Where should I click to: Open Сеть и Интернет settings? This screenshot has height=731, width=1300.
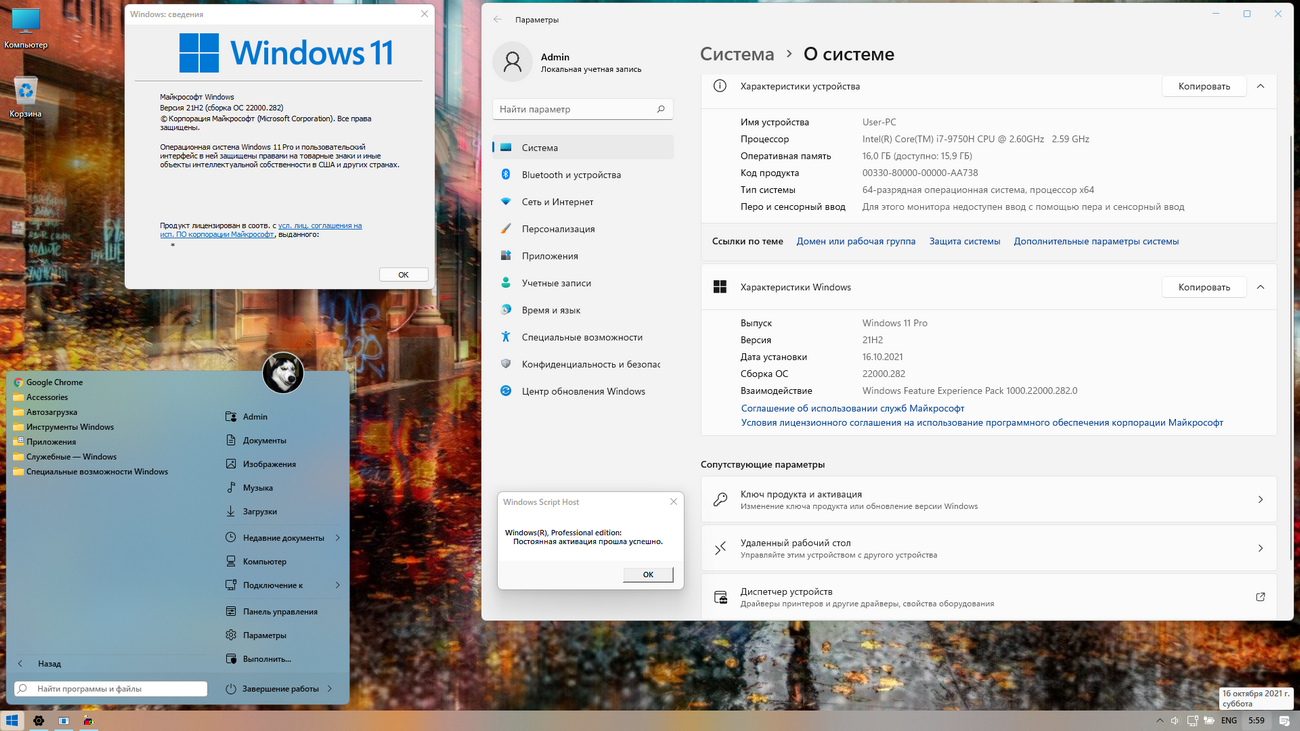click(x=583, y=201)
